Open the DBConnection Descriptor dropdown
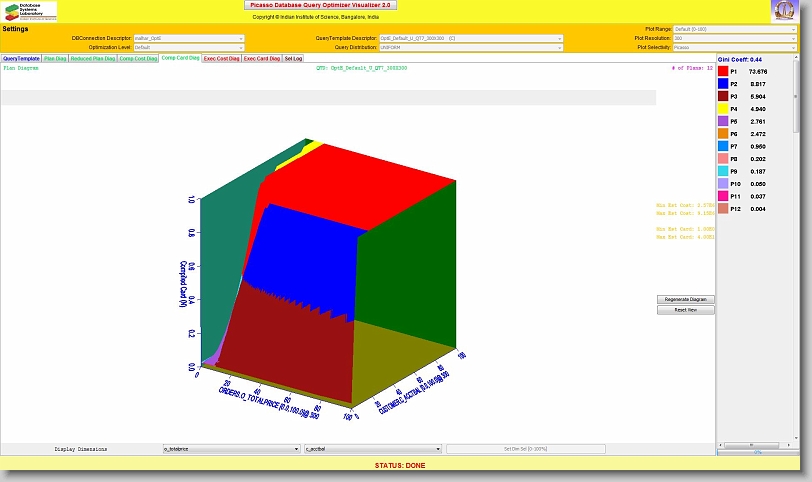The width and height of the screenshot is (812, 482). pyautogui.click(x=188, y=38)
